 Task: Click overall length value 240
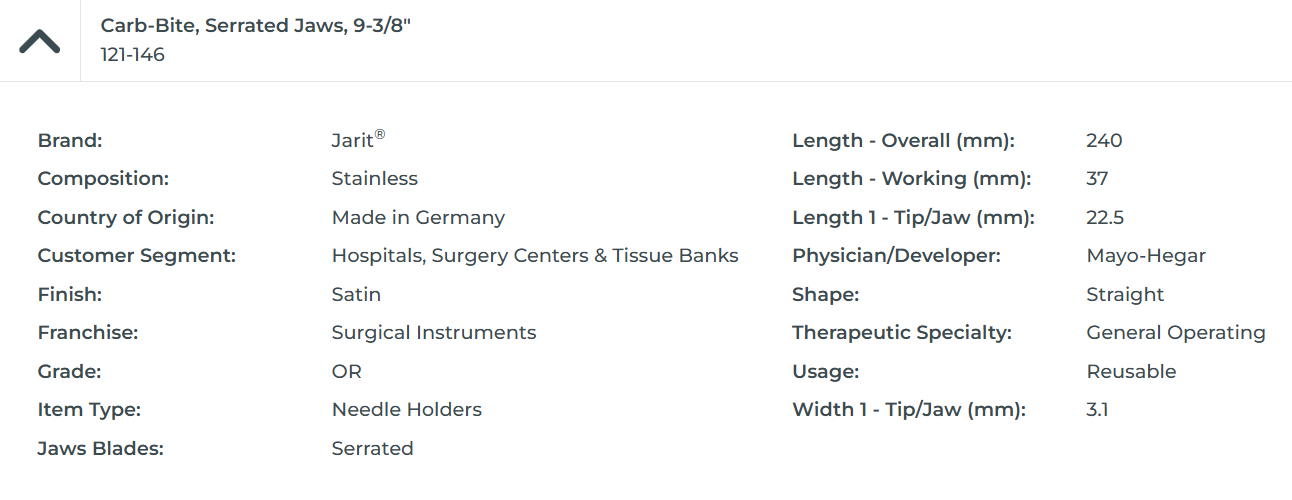(x=1104, y=141)
